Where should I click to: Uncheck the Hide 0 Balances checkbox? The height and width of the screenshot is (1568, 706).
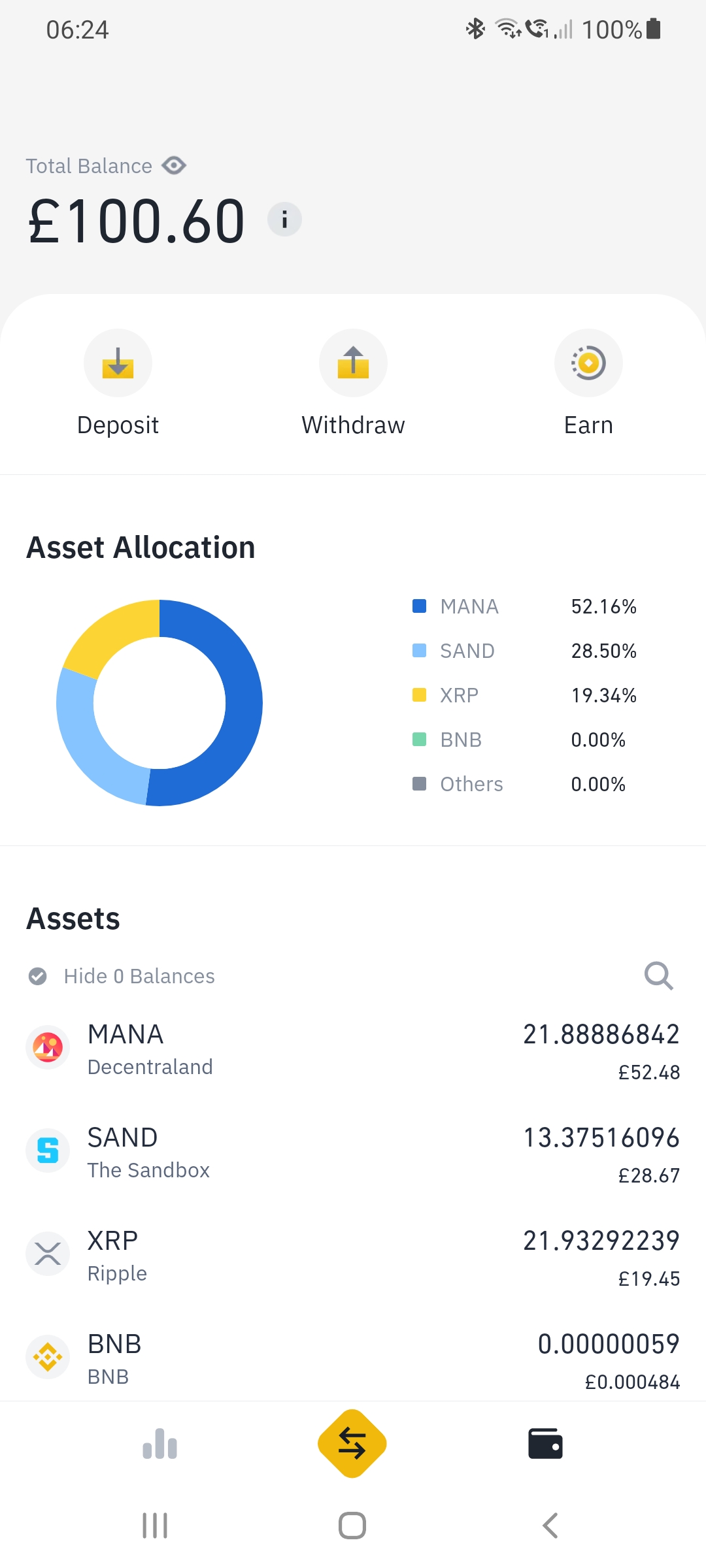[38, 976]
